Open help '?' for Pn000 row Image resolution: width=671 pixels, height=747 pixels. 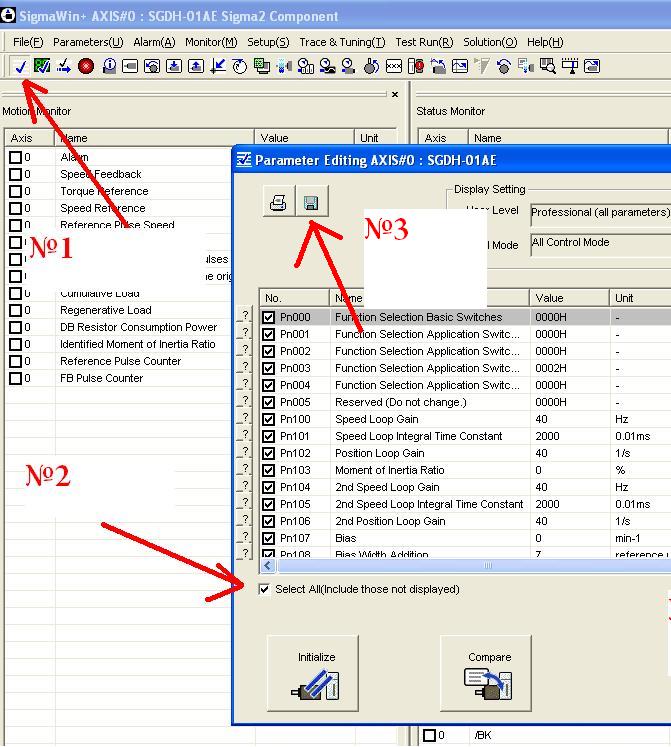244,315
